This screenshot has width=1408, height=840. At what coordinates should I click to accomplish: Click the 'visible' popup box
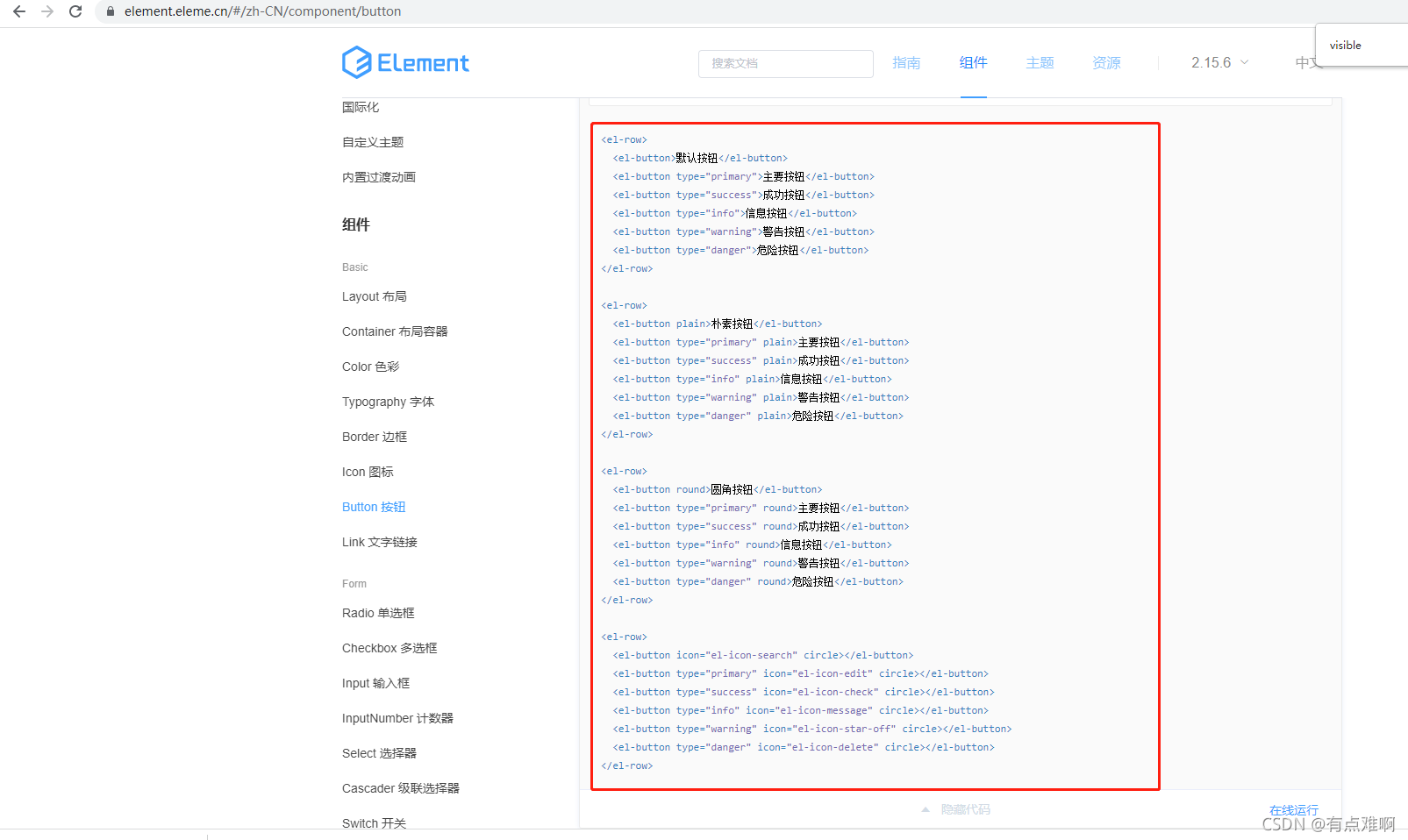[1362, 45]
